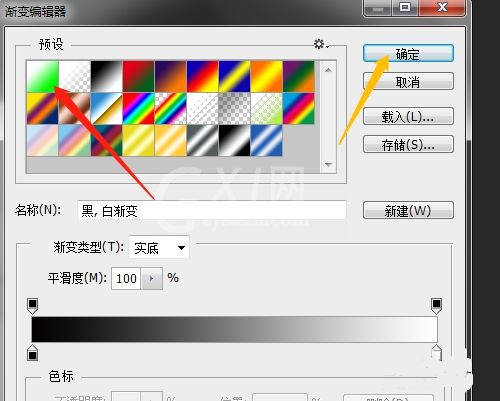Viewport: 500px width, 401px height.
Task: Choose the red-to-green gradient preset
Action: pos(139,76)
